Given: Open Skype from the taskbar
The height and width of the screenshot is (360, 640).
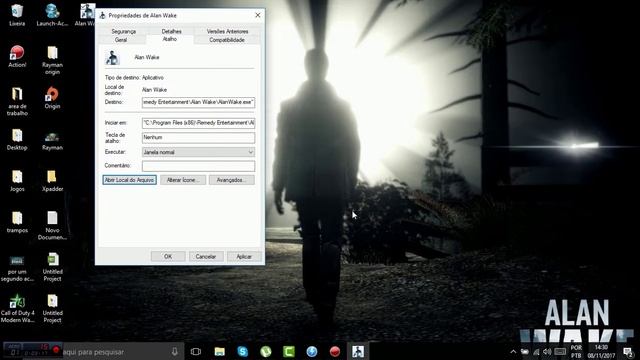Looking at the screenshot, I should tap(242, 351).
